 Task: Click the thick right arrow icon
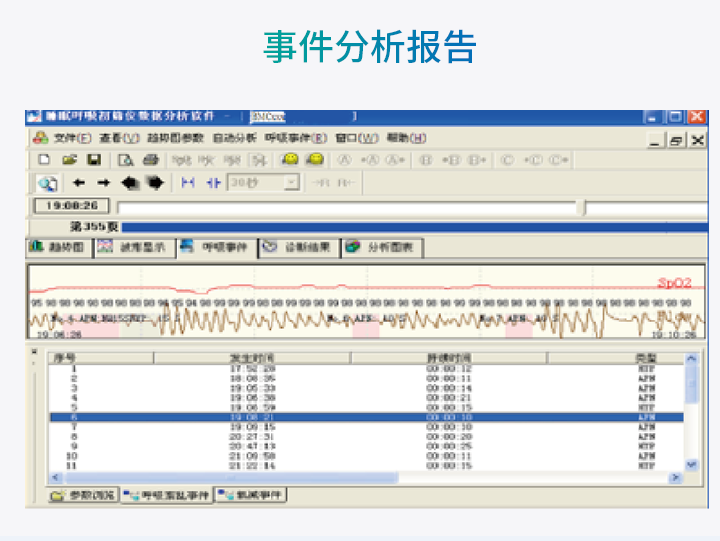click(x=155, y=183)
